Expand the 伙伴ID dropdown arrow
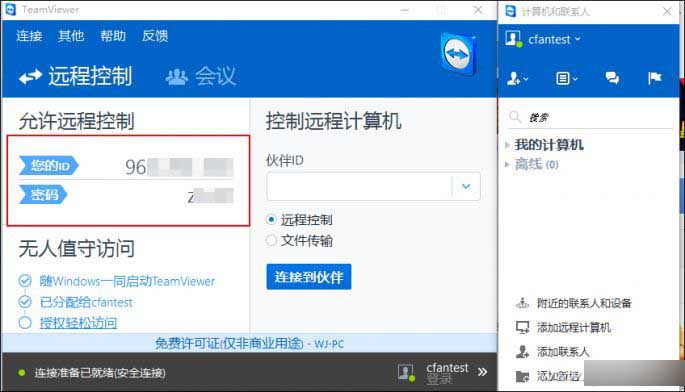The height and width of the screenshot is (392, 685). click(x=466, y=187)
